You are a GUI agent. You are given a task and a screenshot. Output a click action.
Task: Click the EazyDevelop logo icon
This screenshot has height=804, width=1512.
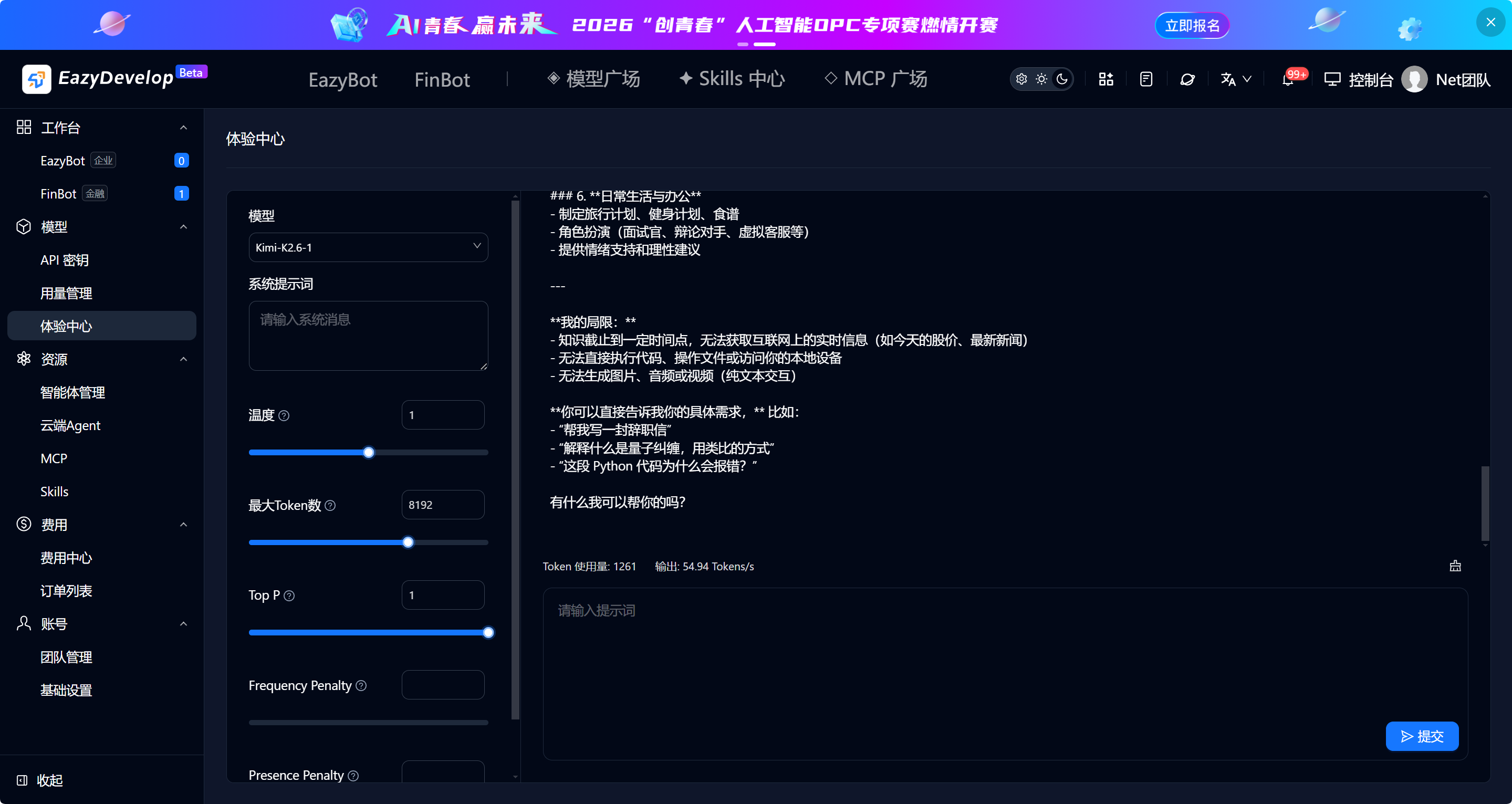tap(36, 79)
